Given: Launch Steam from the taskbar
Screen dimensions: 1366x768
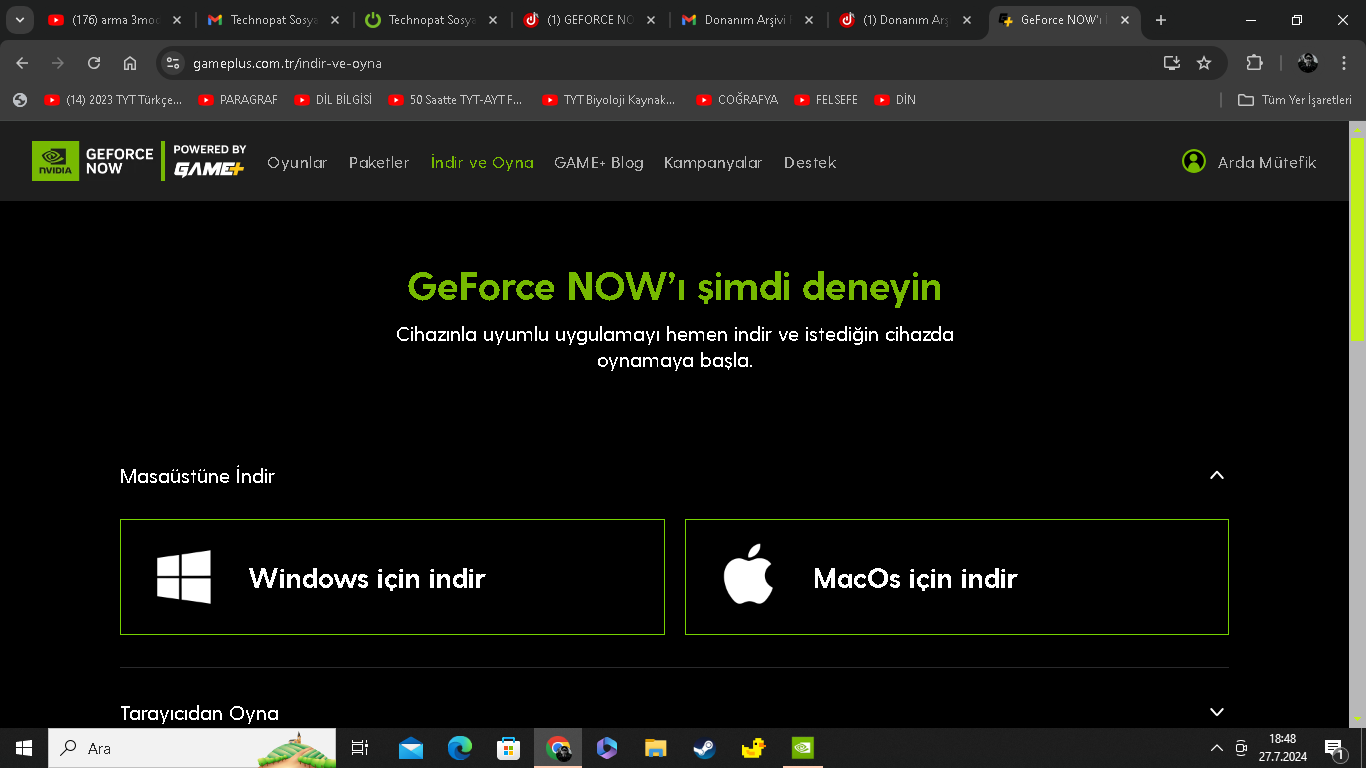Looking at the screenshot, I should click(x=705, y=748).
